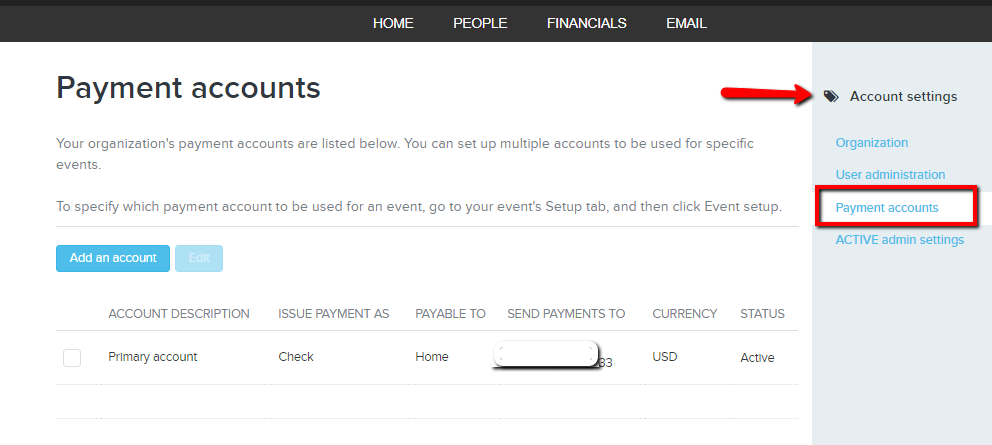This screenshot has width=992, height=445.
Task: Open the Organization settings link
Action: click(872, 142)
